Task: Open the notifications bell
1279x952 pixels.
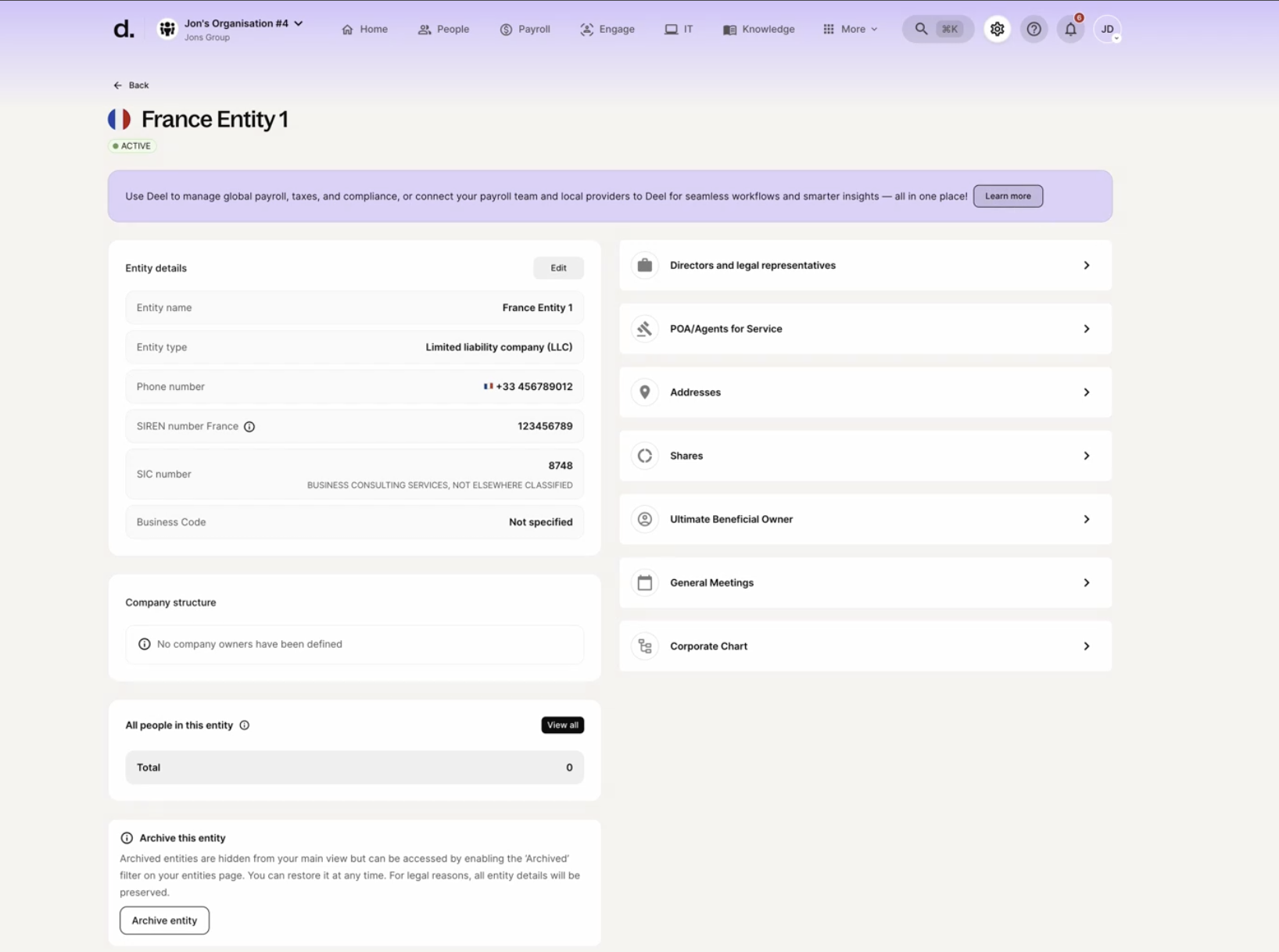Action: pos(1070,29)
